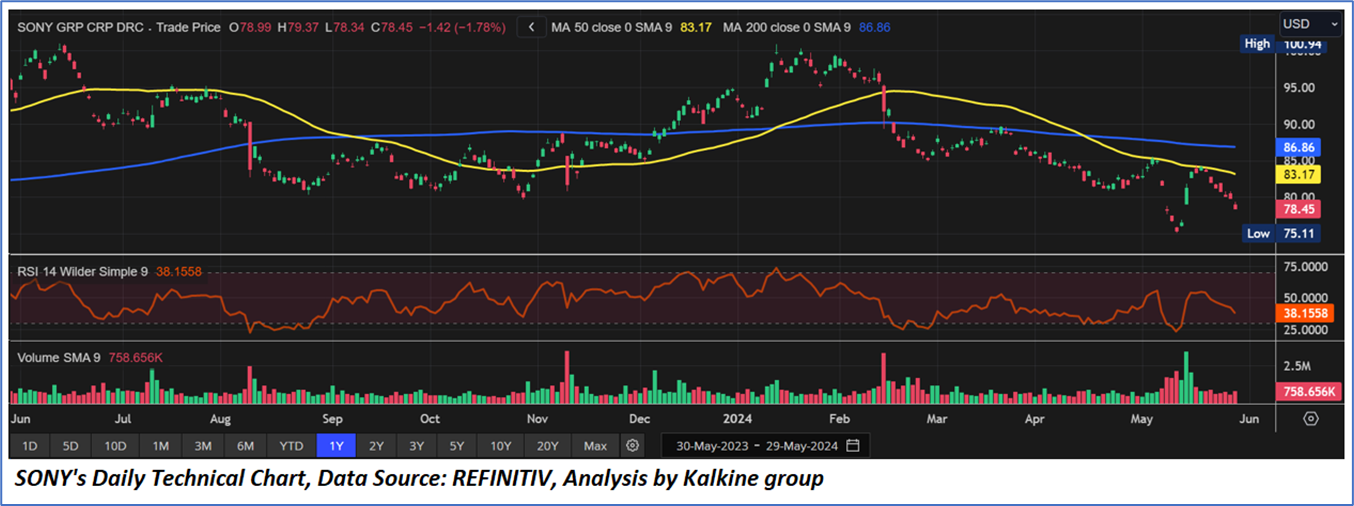This screenshot has width=1354, height=506.
Task: Select the 1M time range
Action: click(x=160, y=445)
